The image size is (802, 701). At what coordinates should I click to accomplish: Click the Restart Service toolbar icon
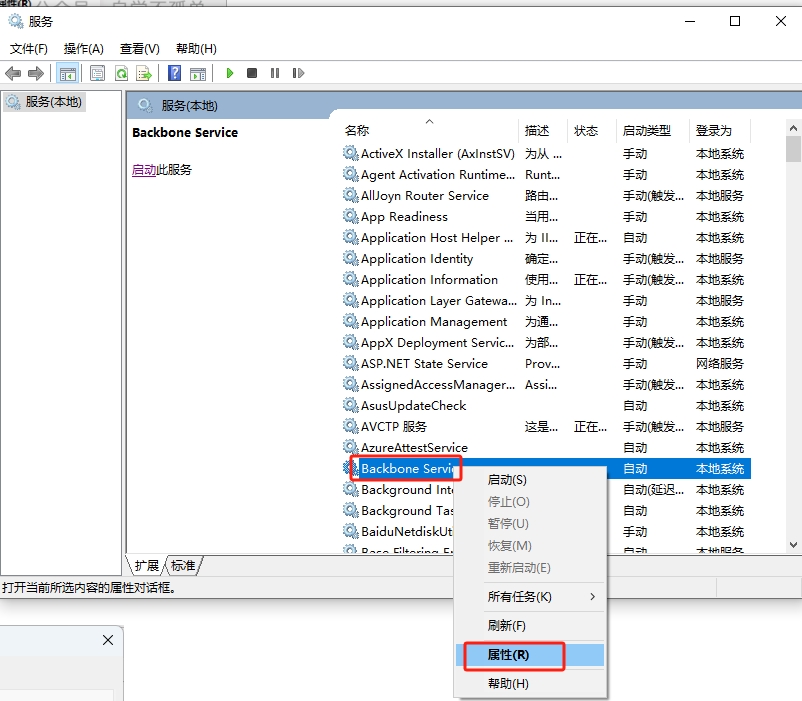(x=298, y=73)
